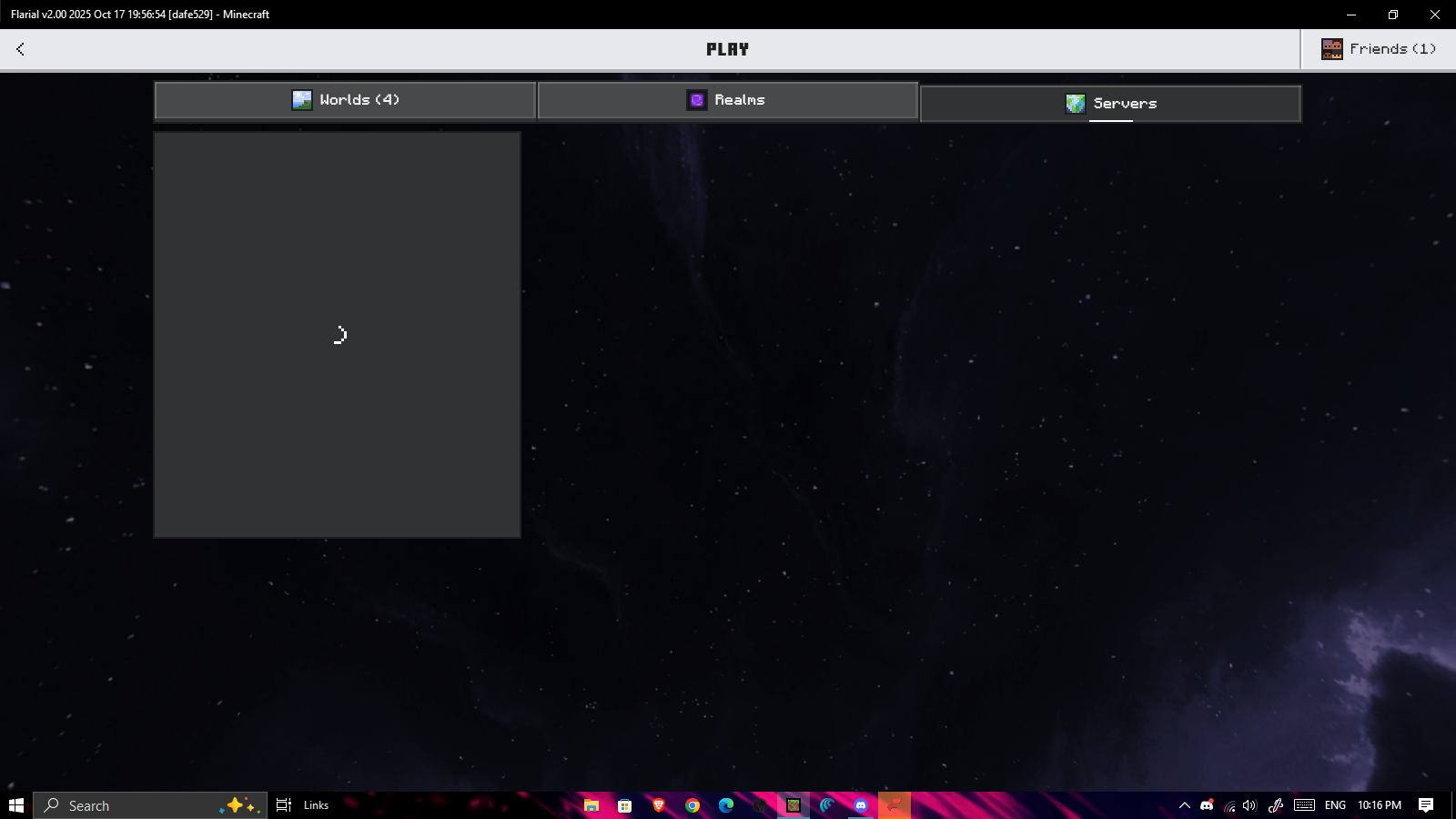Viewport: 1456px width, 819px height.
Task: Click the taskbar Search box
Action: pyautogui.click(x=150, y=805)
